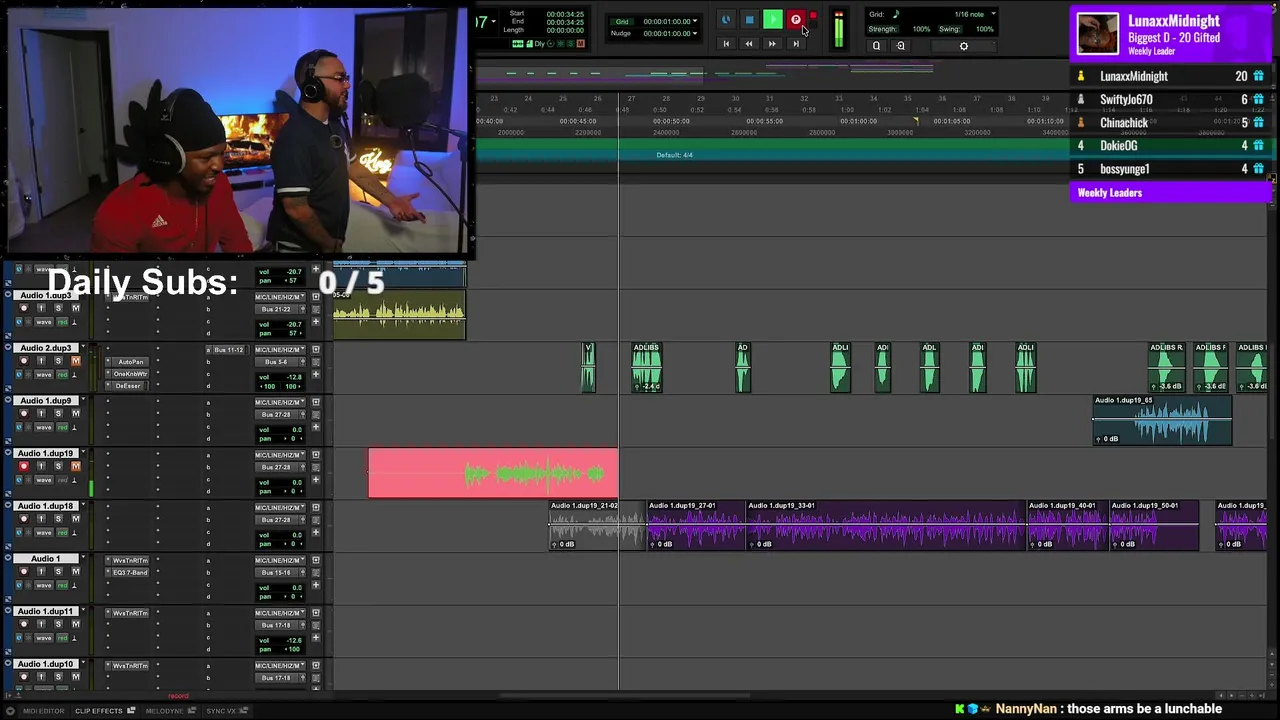The height and width of the screenshot is (720, 1280).
Task: Open the AutoPan insert on Audio 2.dup3
Action: pyautogui.click(x=130, y=362)
